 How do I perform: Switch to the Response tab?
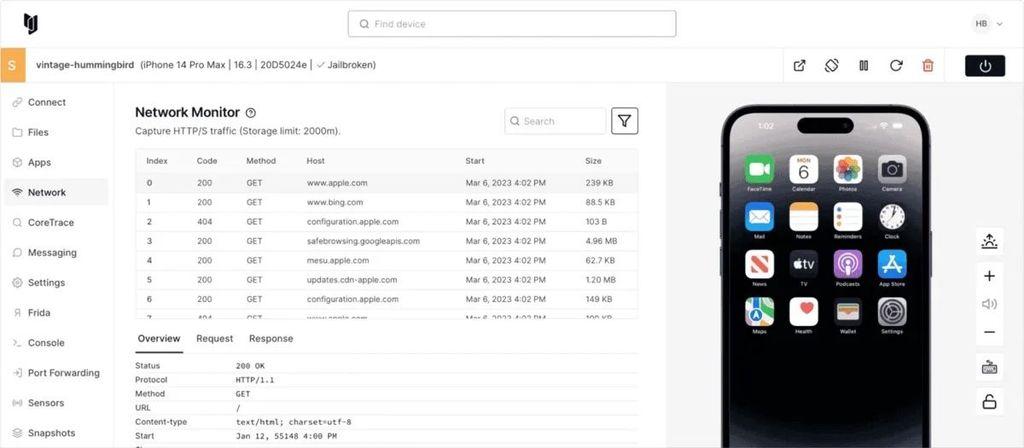(271, 338)
